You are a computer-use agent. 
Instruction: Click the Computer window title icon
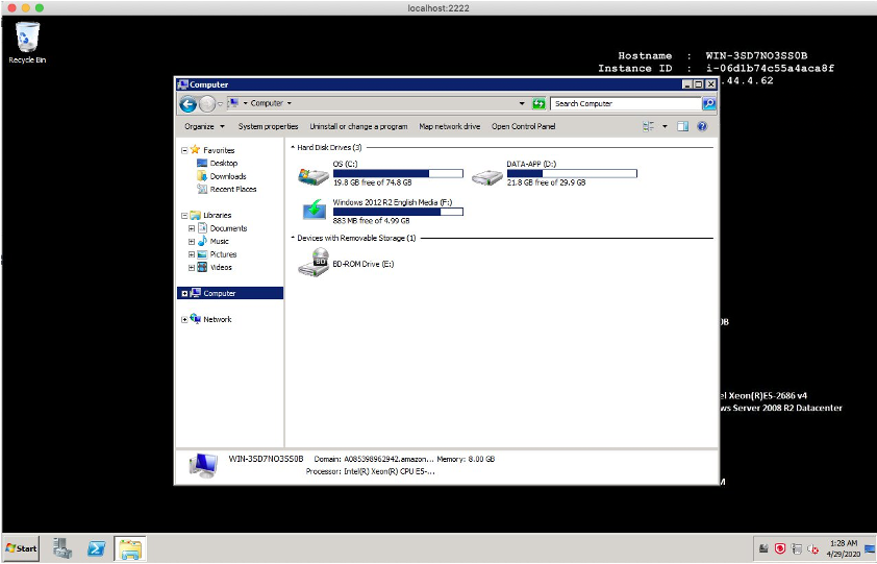tap(183, 84)
